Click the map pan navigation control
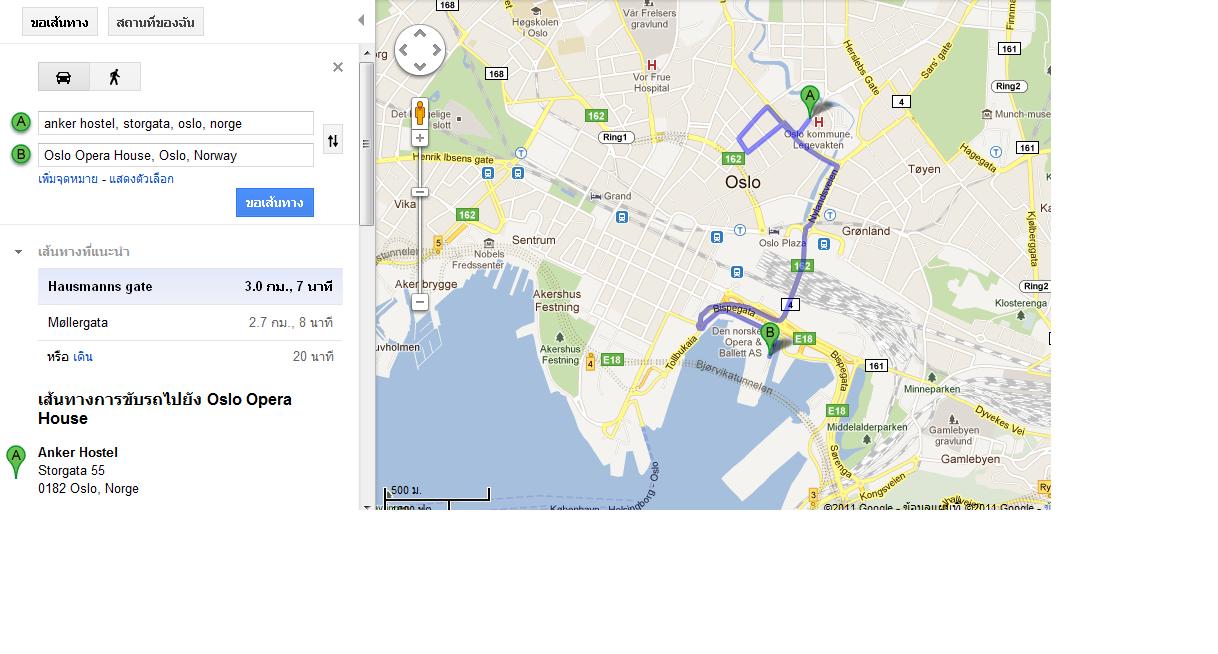Screen dimensions: 1218x654 point(420,50)
